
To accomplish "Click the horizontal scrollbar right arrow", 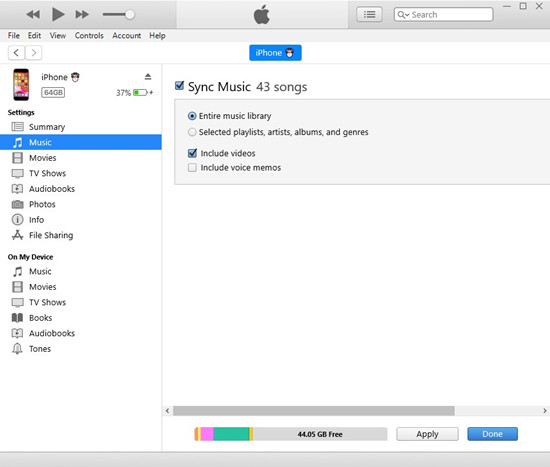I will point(545,411).
